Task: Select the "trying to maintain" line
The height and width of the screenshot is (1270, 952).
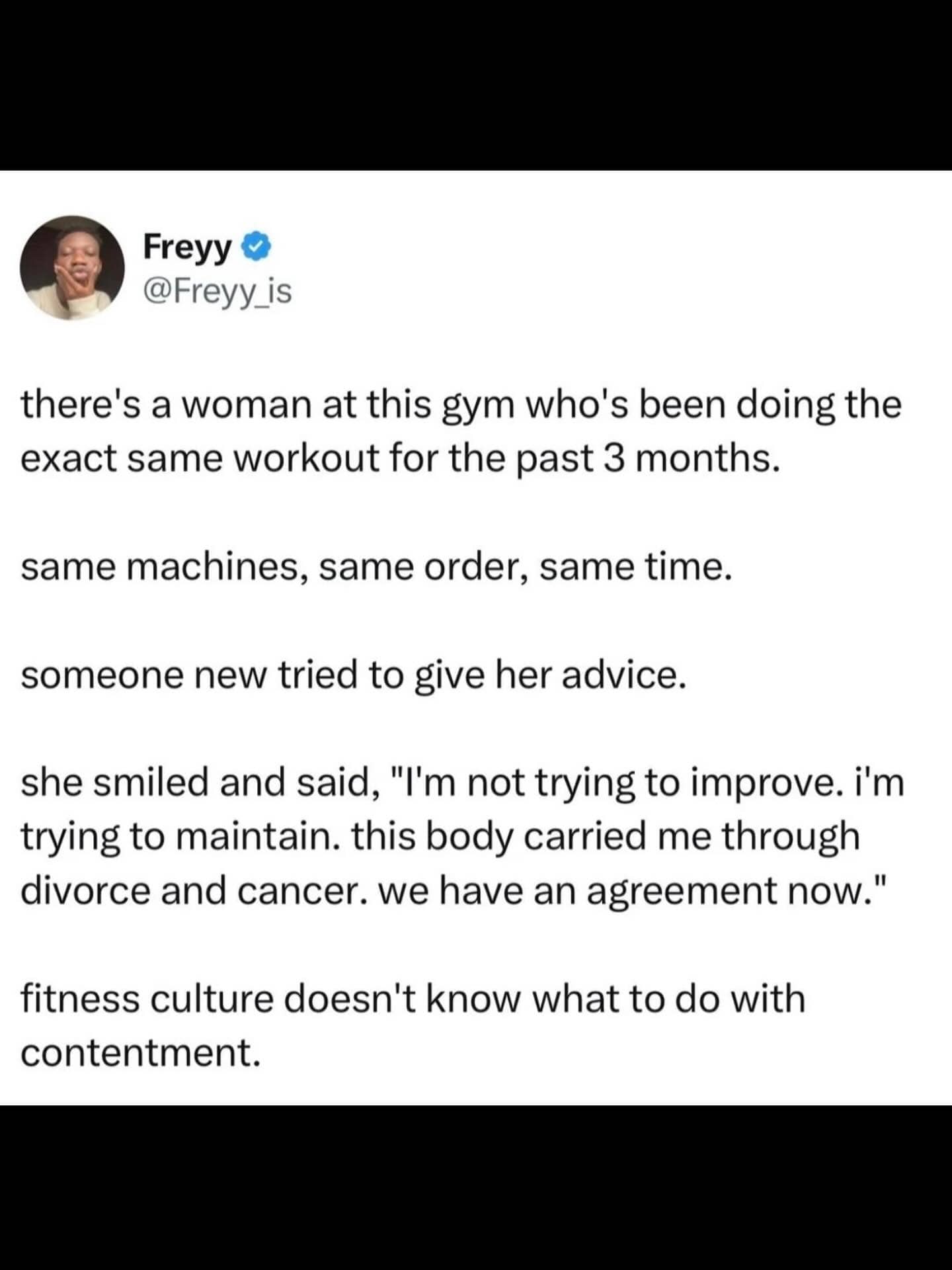Action: click(440, 837)
